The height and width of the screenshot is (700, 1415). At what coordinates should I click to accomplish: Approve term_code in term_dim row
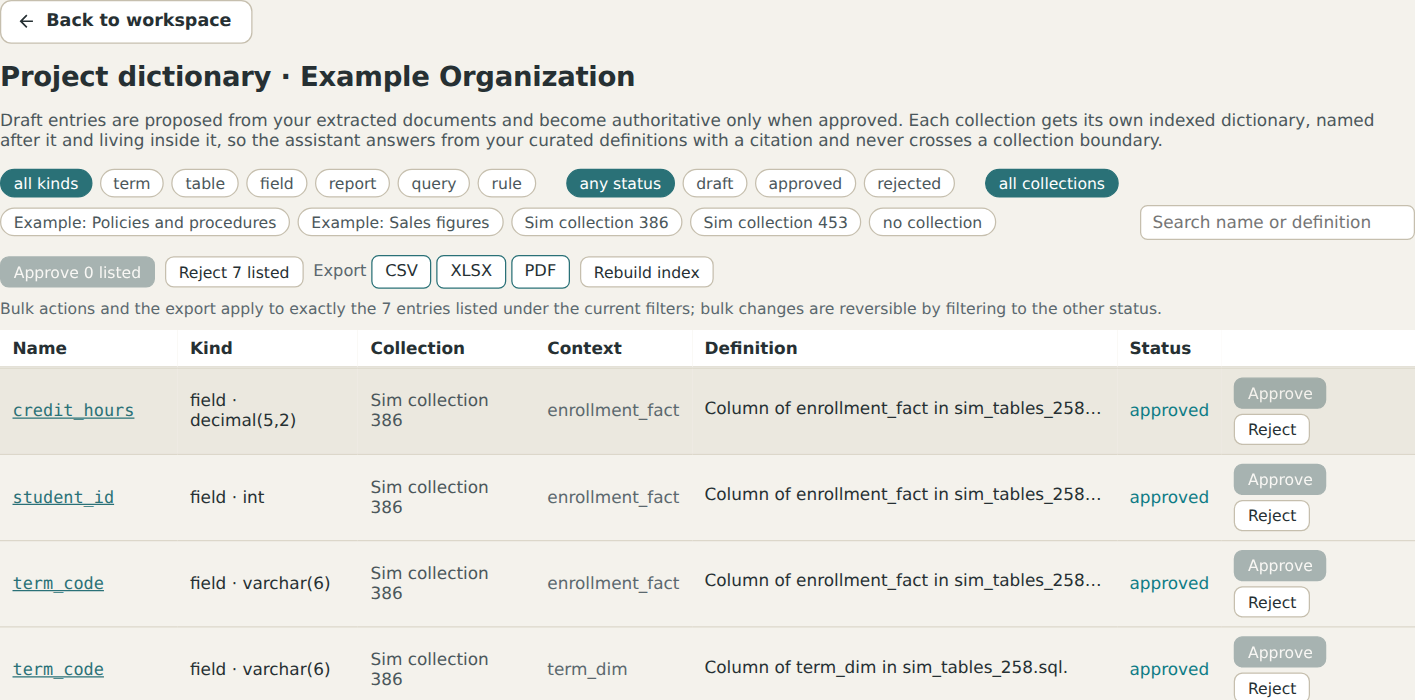pyautogui.click(x=1280, y=652)
